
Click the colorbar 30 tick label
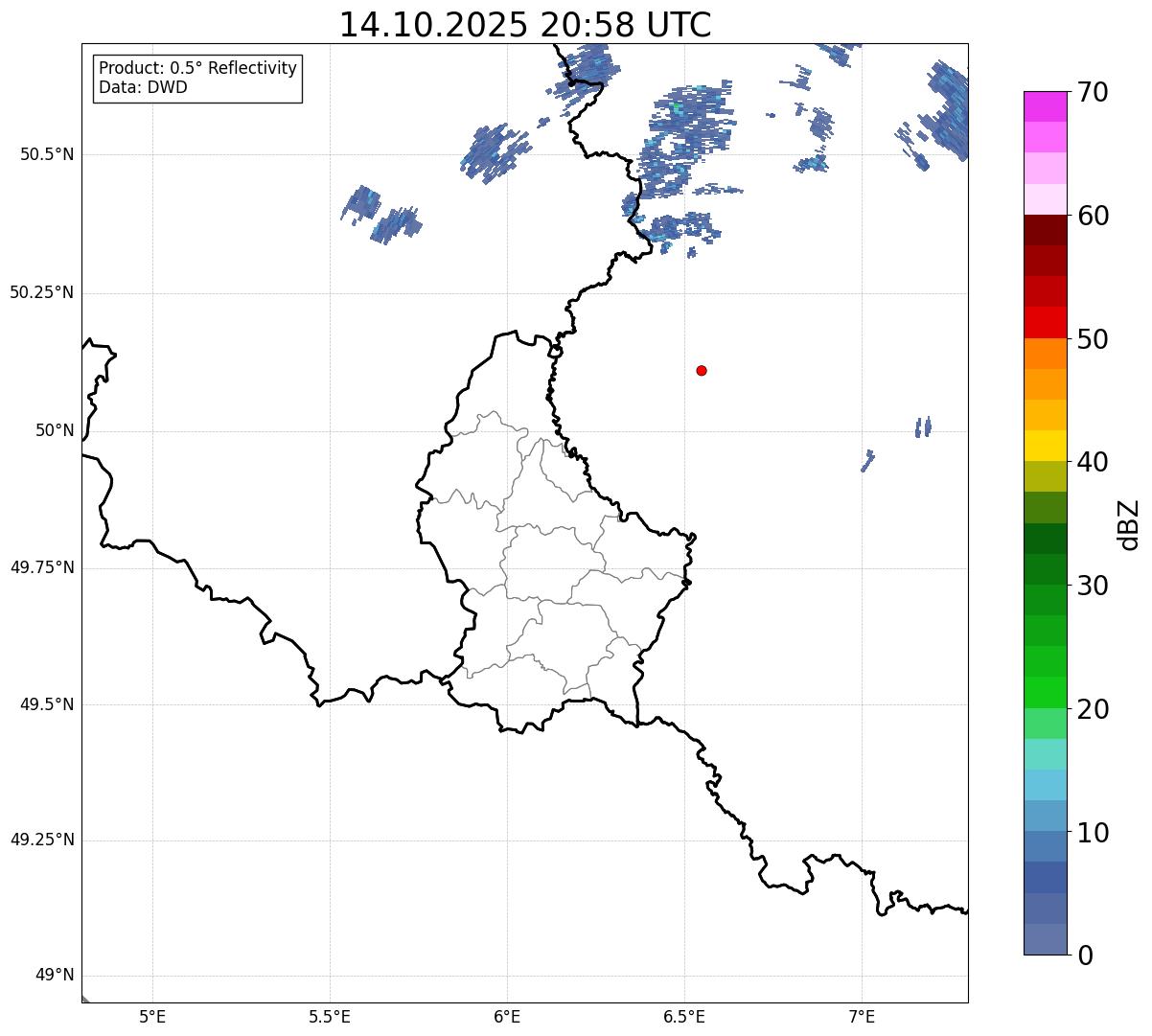click(1092, 586)
